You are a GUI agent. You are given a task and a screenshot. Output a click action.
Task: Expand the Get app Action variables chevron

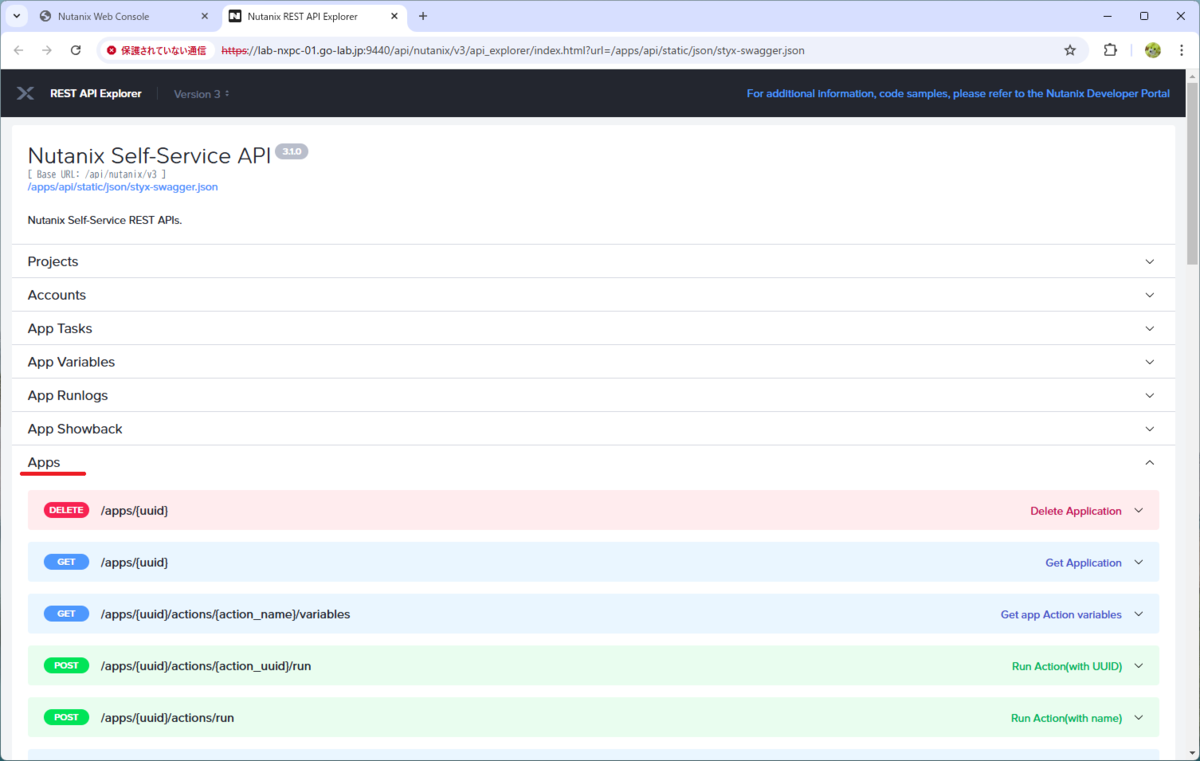coord(1138,615)
